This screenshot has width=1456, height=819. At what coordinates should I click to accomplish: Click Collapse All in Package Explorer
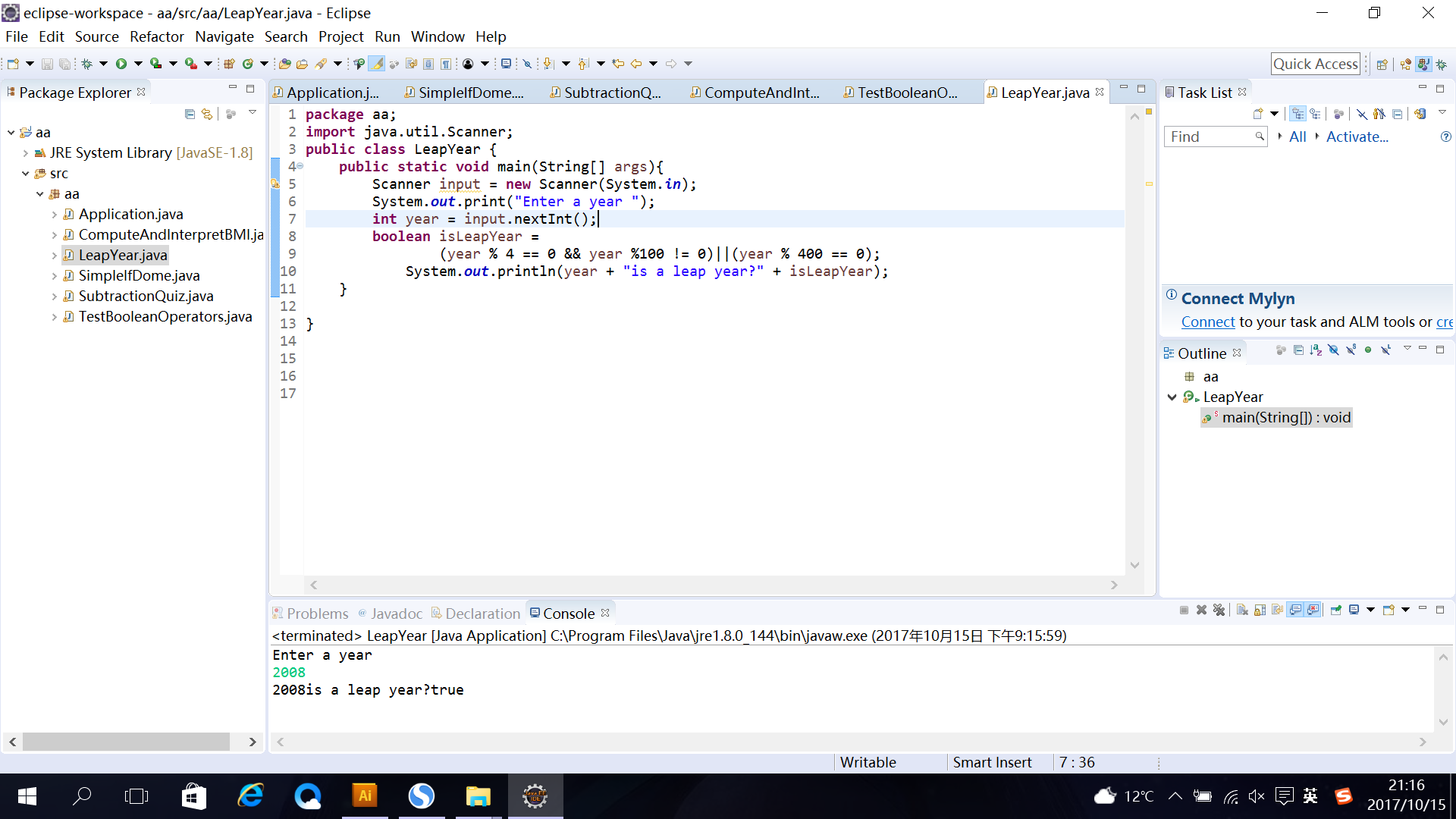(190, 114)
